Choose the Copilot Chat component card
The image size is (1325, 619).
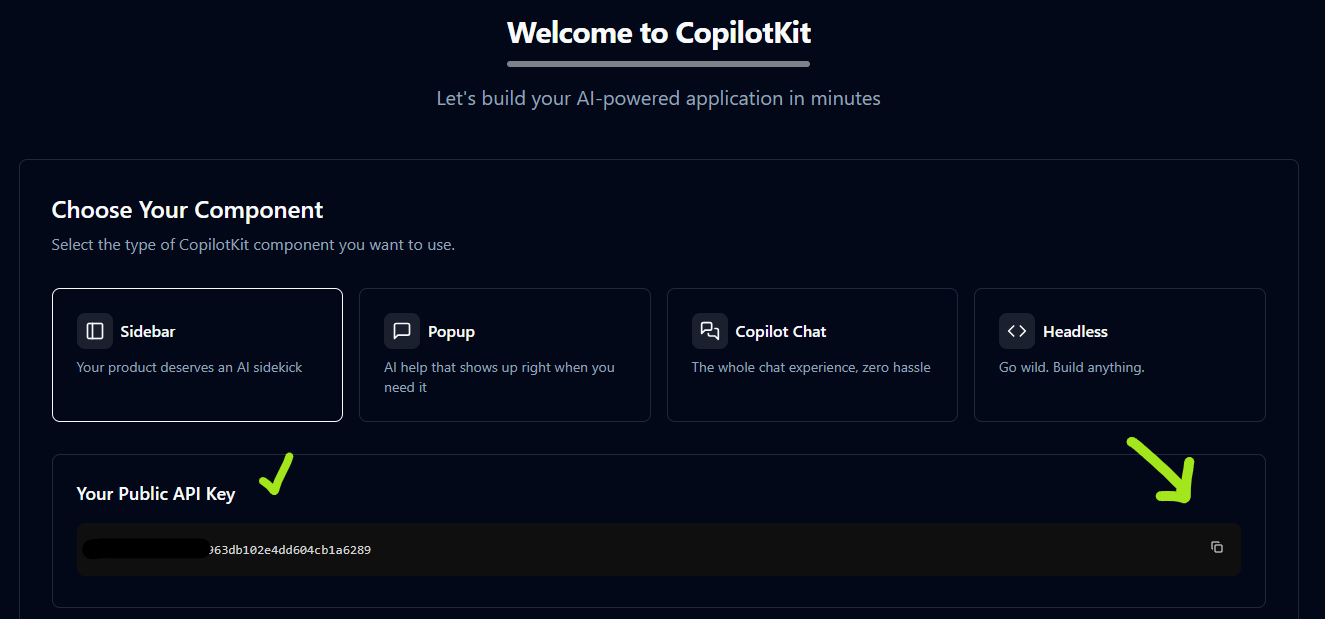click(x=812, y=355)
